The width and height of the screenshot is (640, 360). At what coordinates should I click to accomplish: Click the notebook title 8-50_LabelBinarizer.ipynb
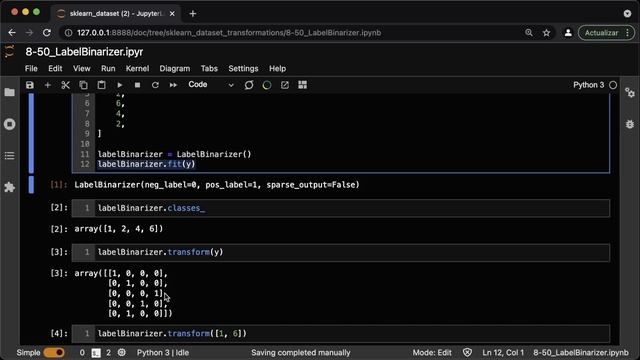click(84, 52)
